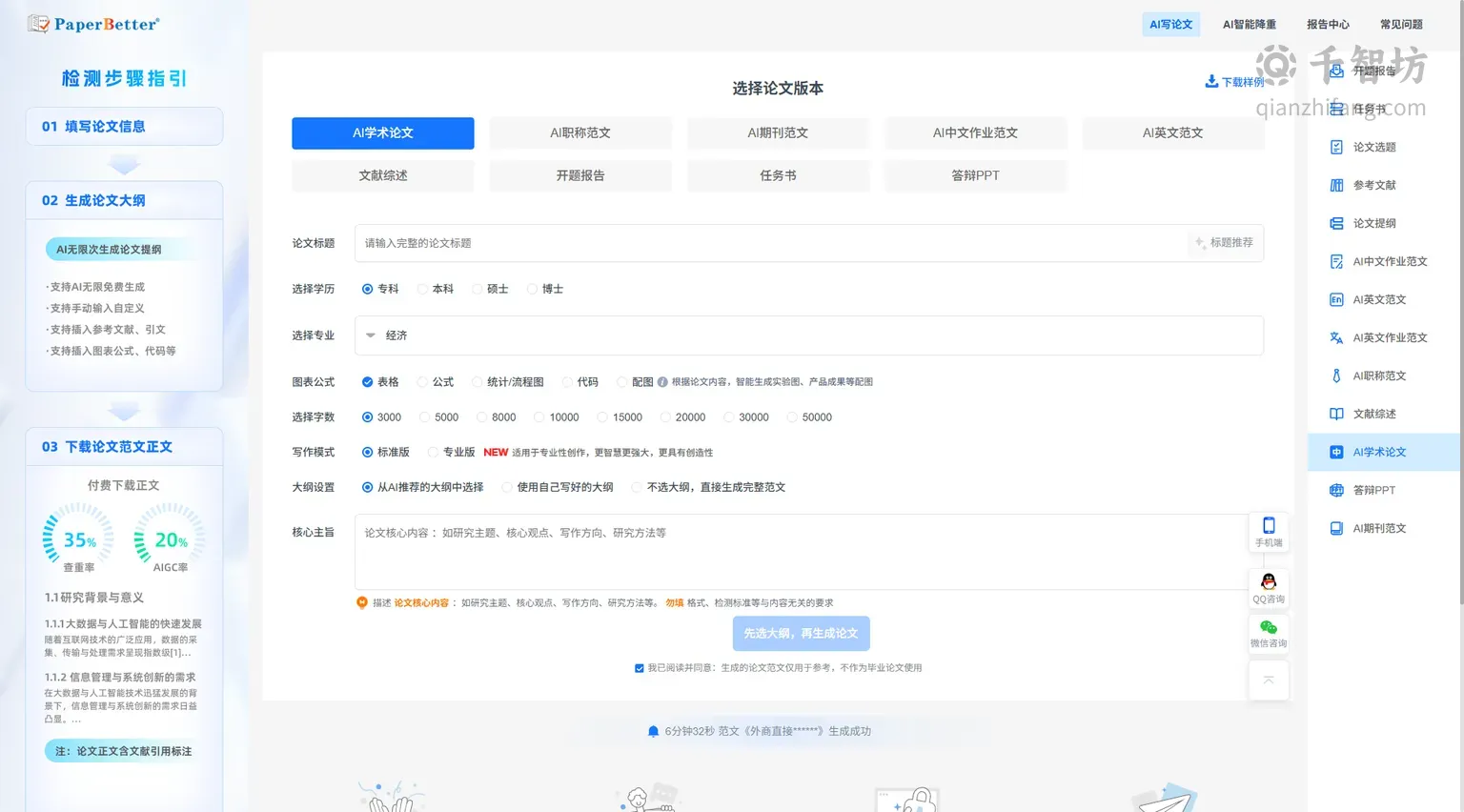This screenshot has height=812, width=1464.
Task: Click the AI英文作业范文 sidebar icon
Action: coord(1336,337)
